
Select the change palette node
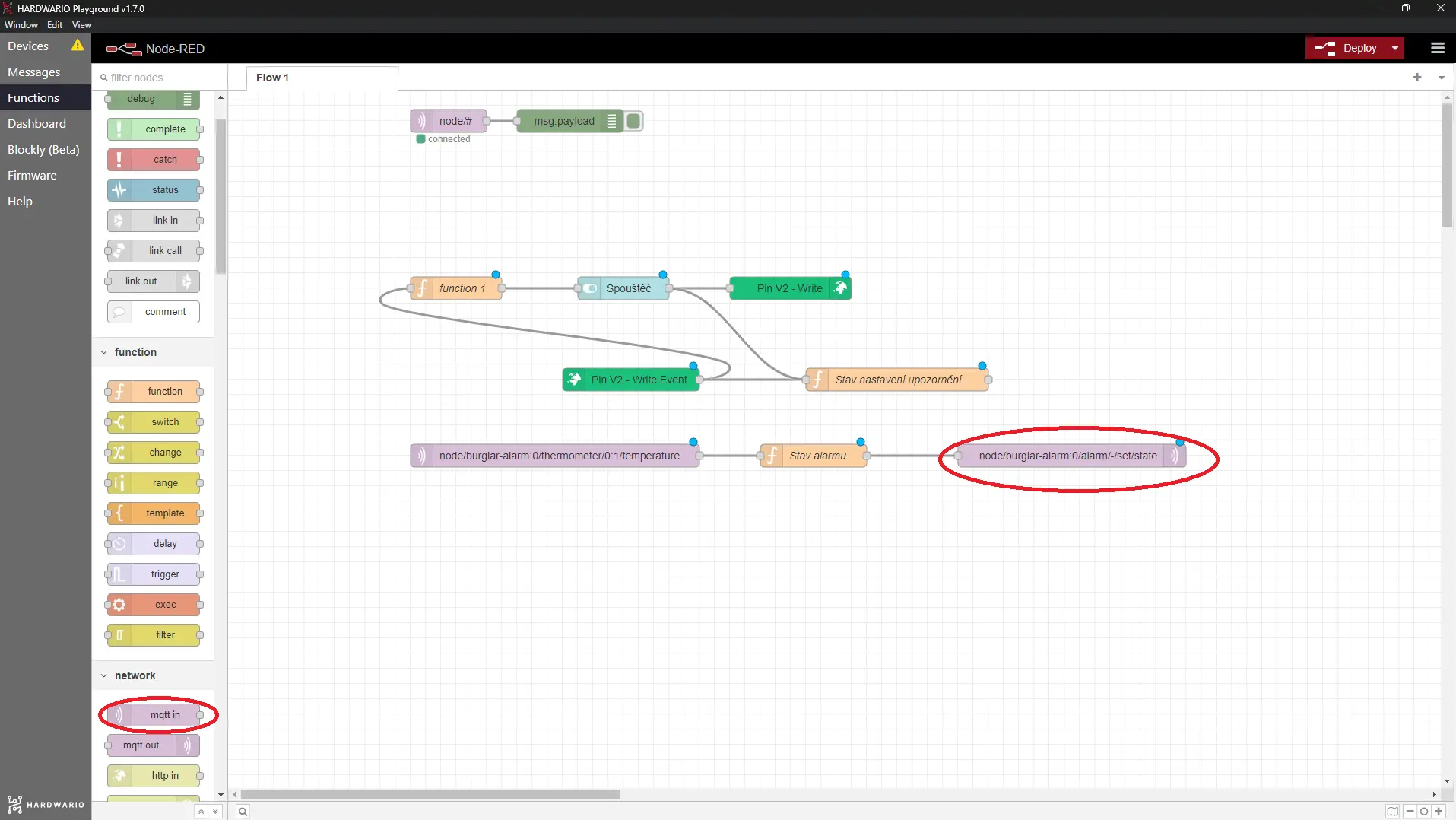pos(154,453)
